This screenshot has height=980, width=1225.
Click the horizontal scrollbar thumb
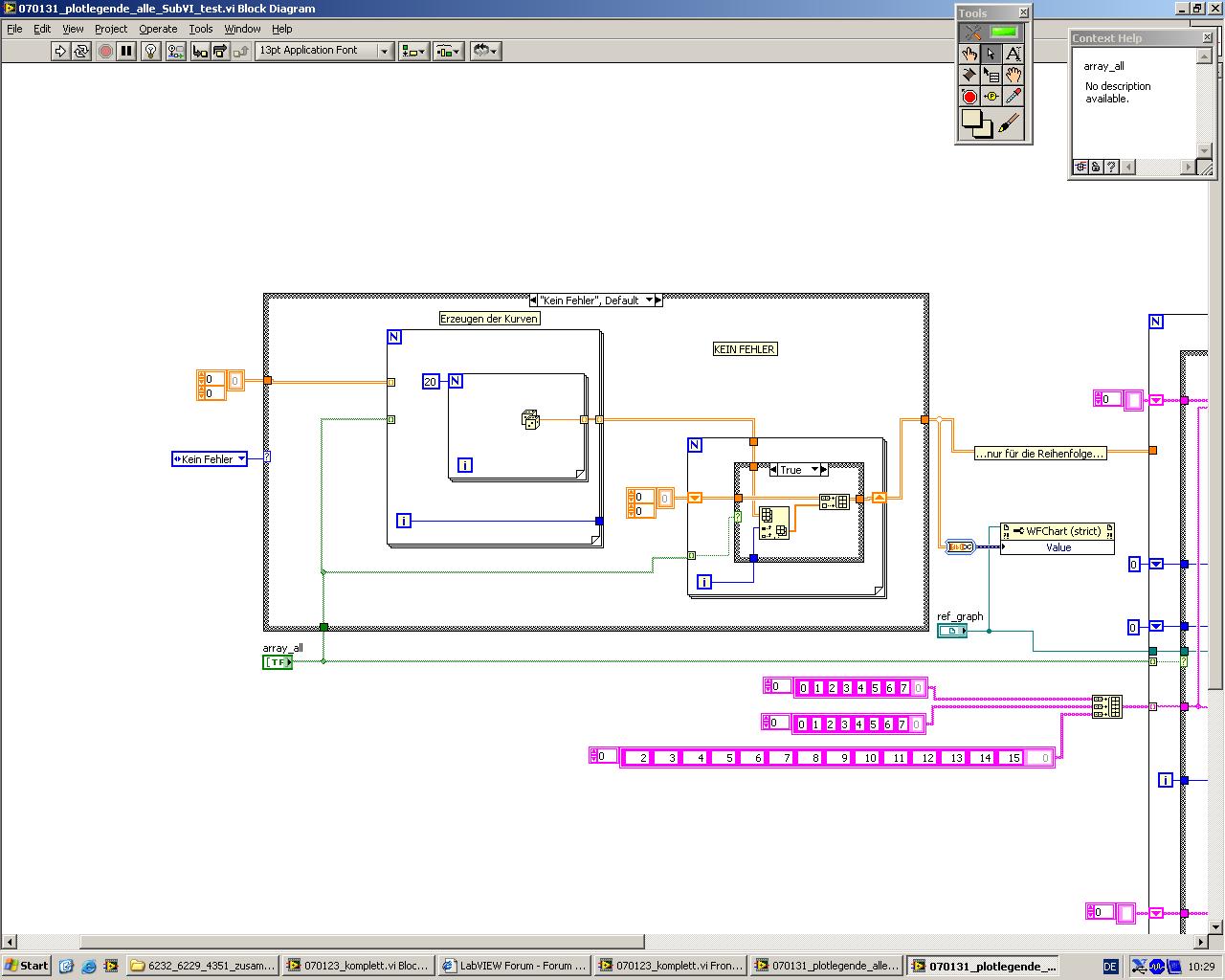click(362, 942)
